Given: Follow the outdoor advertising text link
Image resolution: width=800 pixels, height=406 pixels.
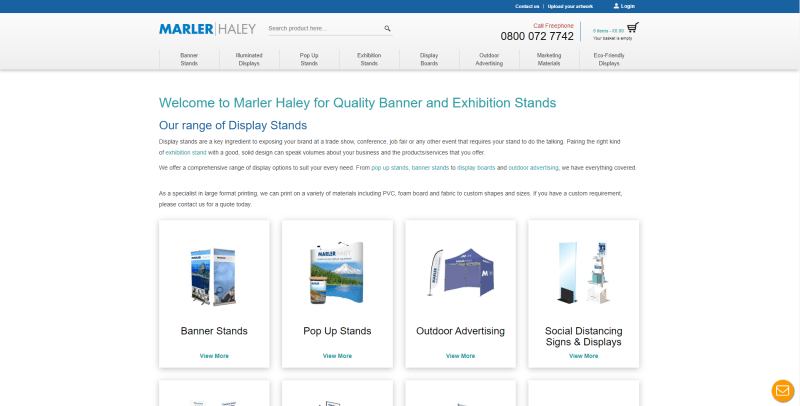Looking at the screenshot, I should tap(533, 168).
